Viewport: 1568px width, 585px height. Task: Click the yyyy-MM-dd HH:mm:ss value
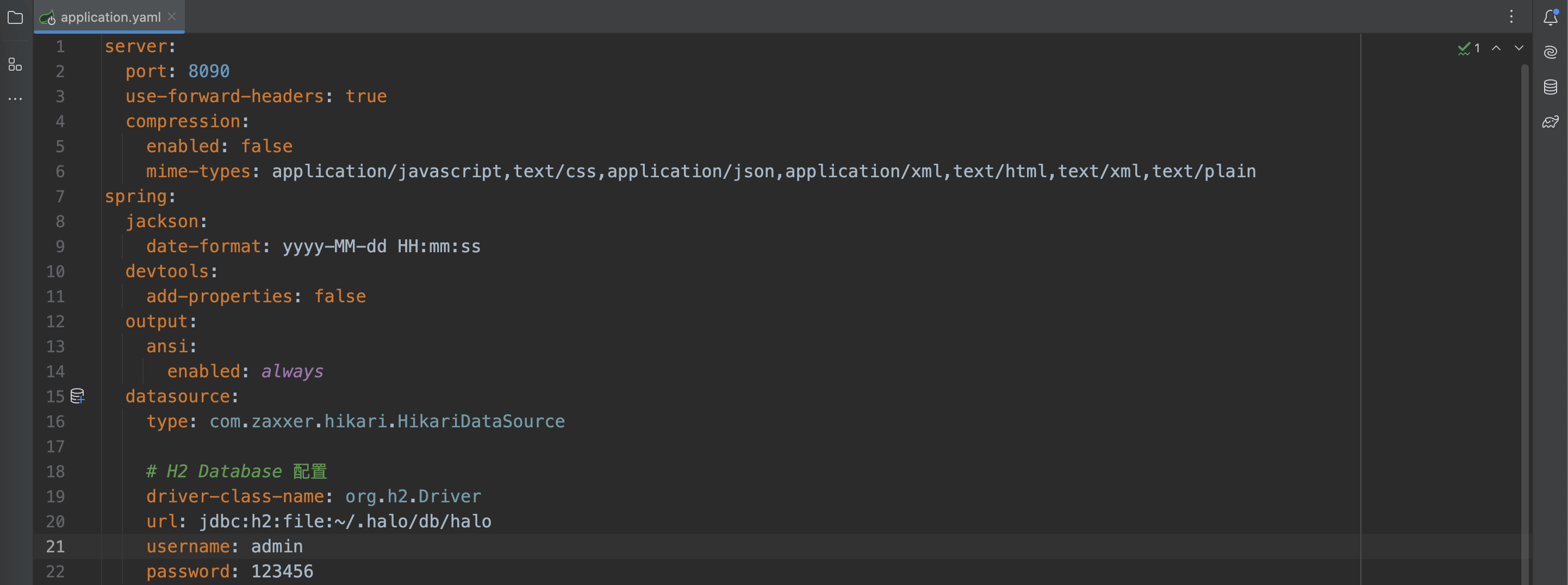point(382,246)
